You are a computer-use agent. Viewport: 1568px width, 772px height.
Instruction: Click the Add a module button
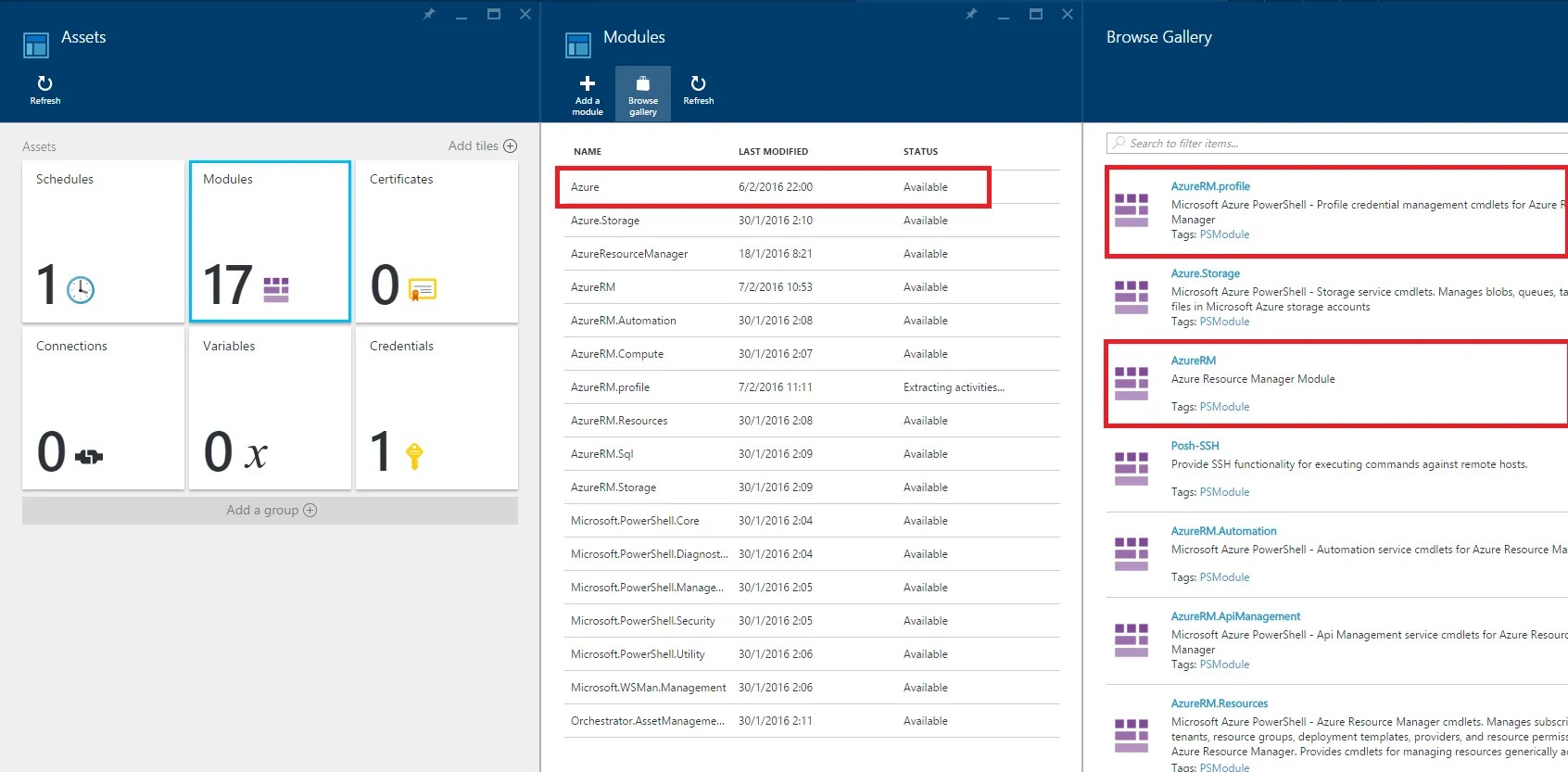(587, 95)
